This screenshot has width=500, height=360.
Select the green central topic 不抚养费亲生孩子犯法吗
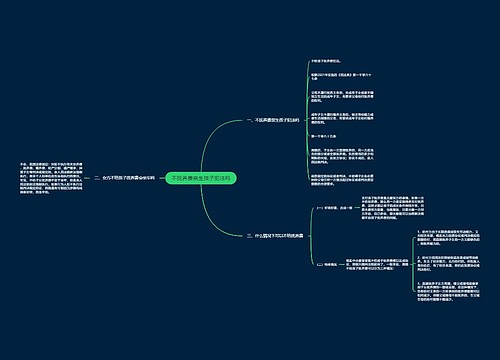[x=201, y=178]
